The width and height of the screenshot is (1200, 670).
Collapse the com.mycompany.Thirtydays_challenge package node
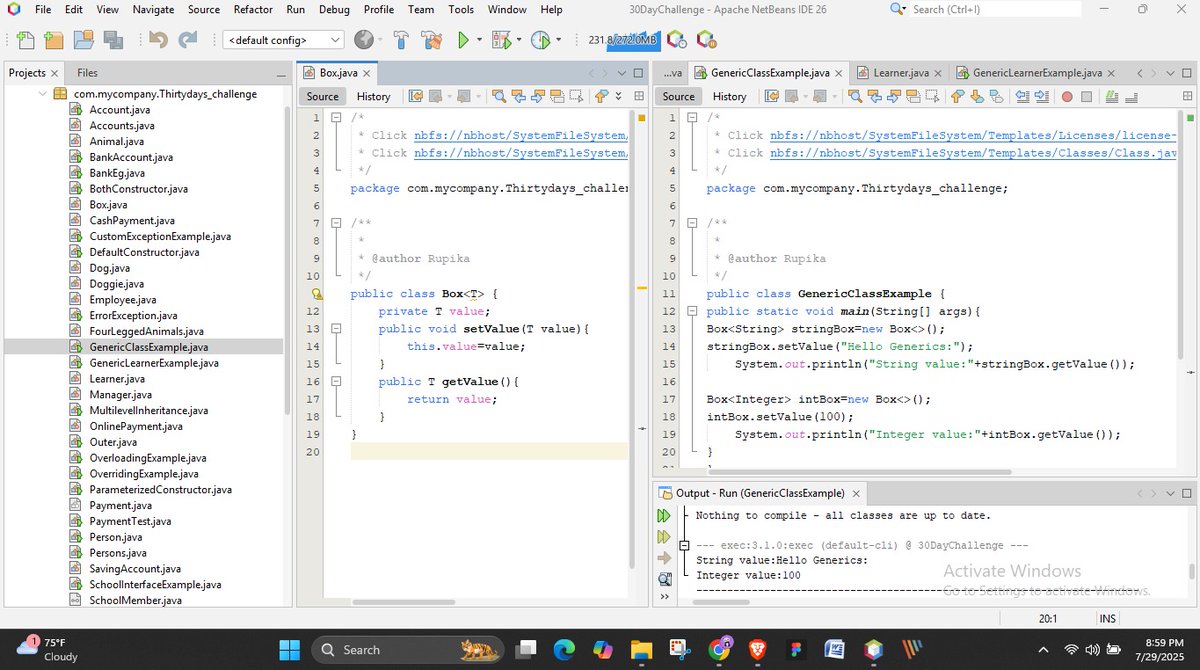(x=42, y=94)
